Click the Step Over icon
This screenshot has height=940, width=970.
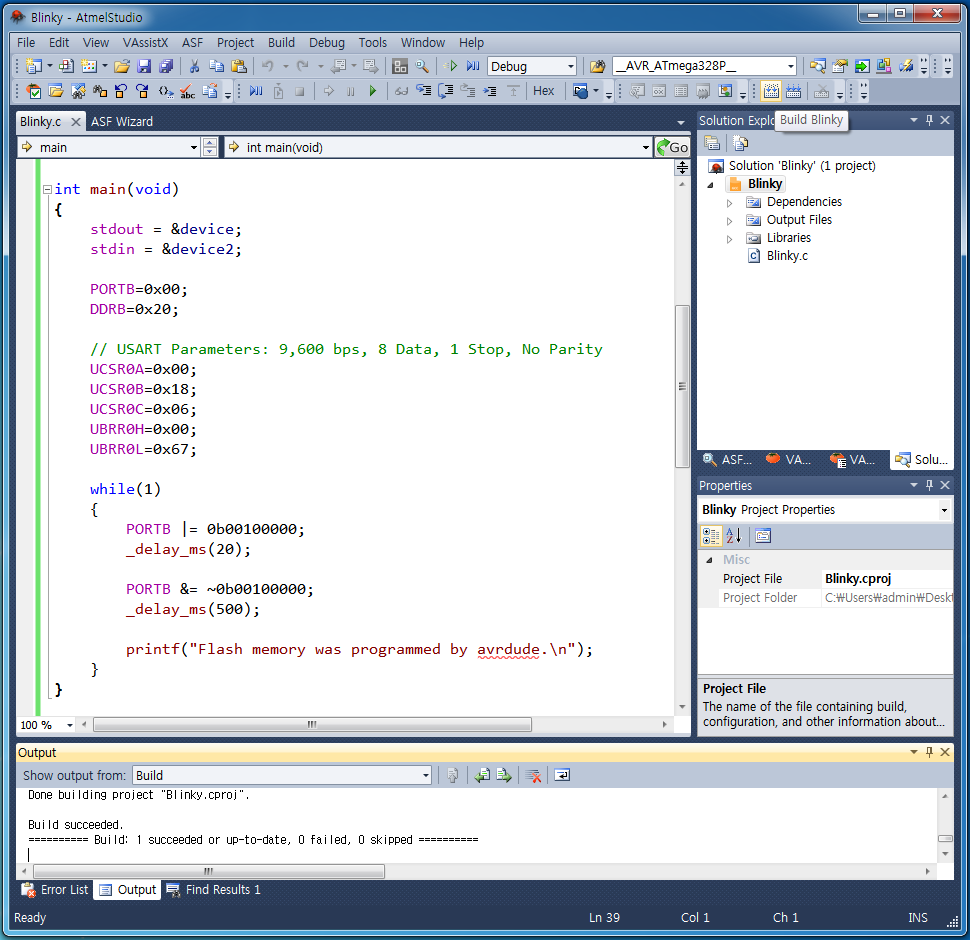[445, 91]
